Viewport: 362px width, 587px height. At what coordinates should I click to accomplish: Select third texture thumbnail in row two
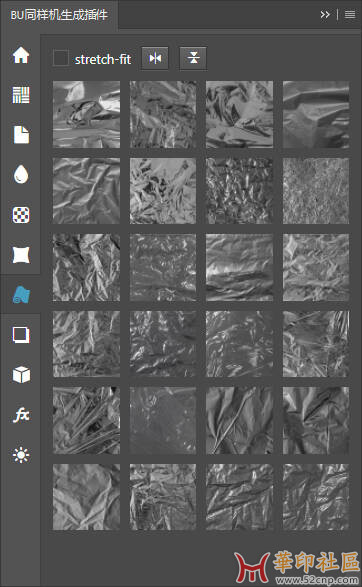pyautogui.click(x=240, y=191)
